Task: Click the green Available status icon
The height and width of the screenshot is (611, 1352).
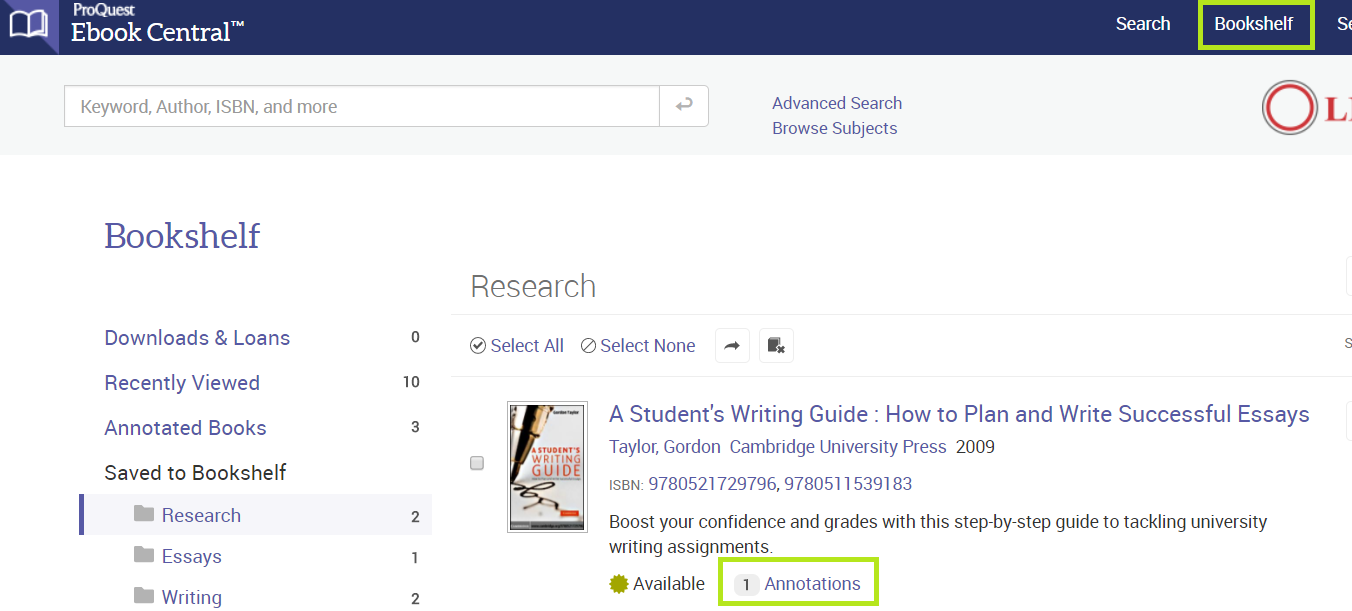Action: 619,584
